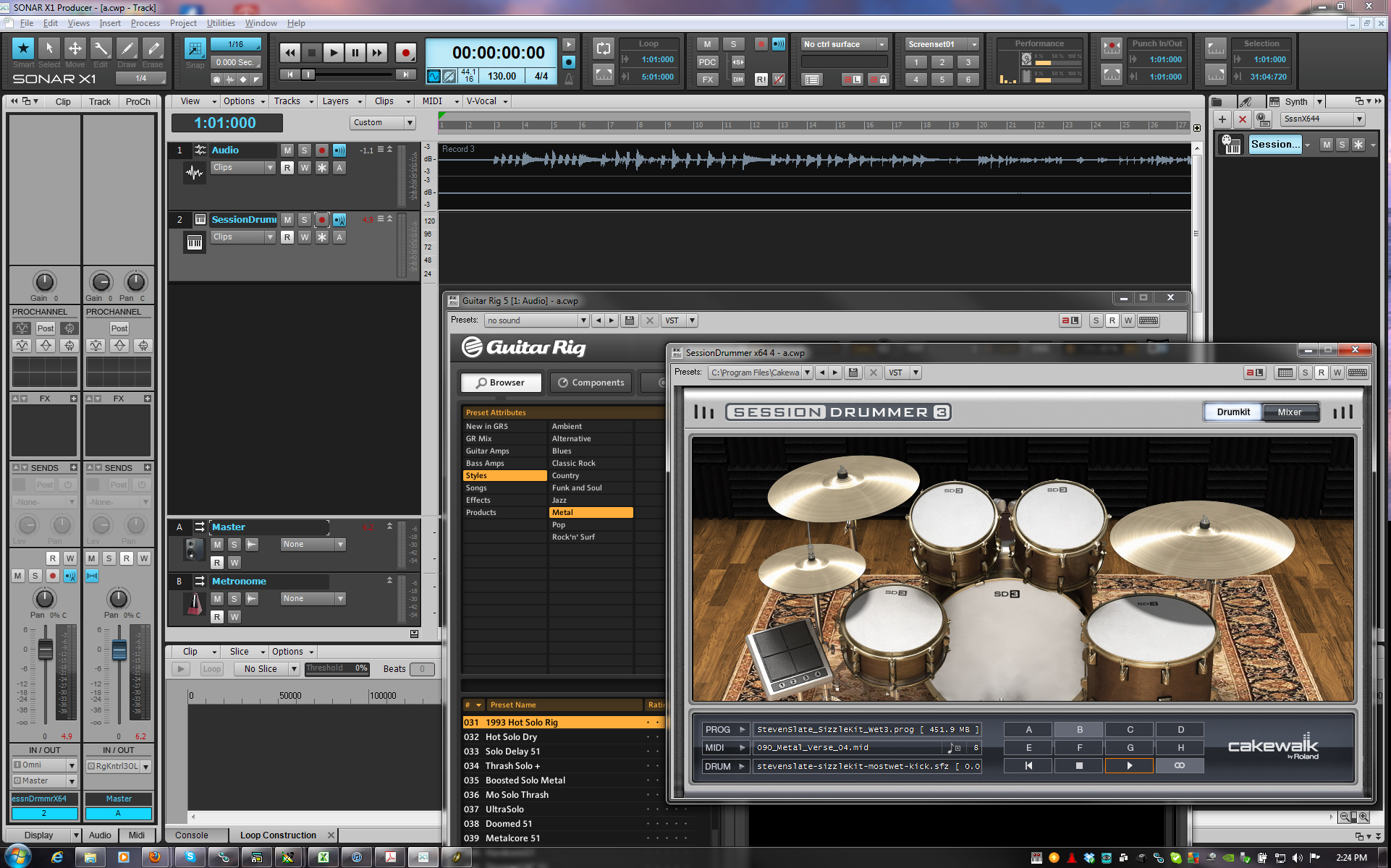Viewport: 1391px width, 868px height.
Task: Rewind Session Drummer pattern to start
Action: click(1028, 765)
